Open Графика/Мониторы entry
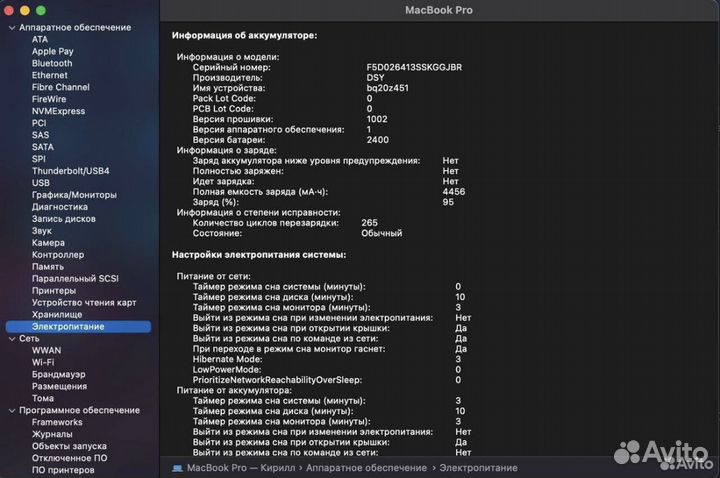This screenshot has height=478, width=720. pyautogui.click(x=74, y=195)
